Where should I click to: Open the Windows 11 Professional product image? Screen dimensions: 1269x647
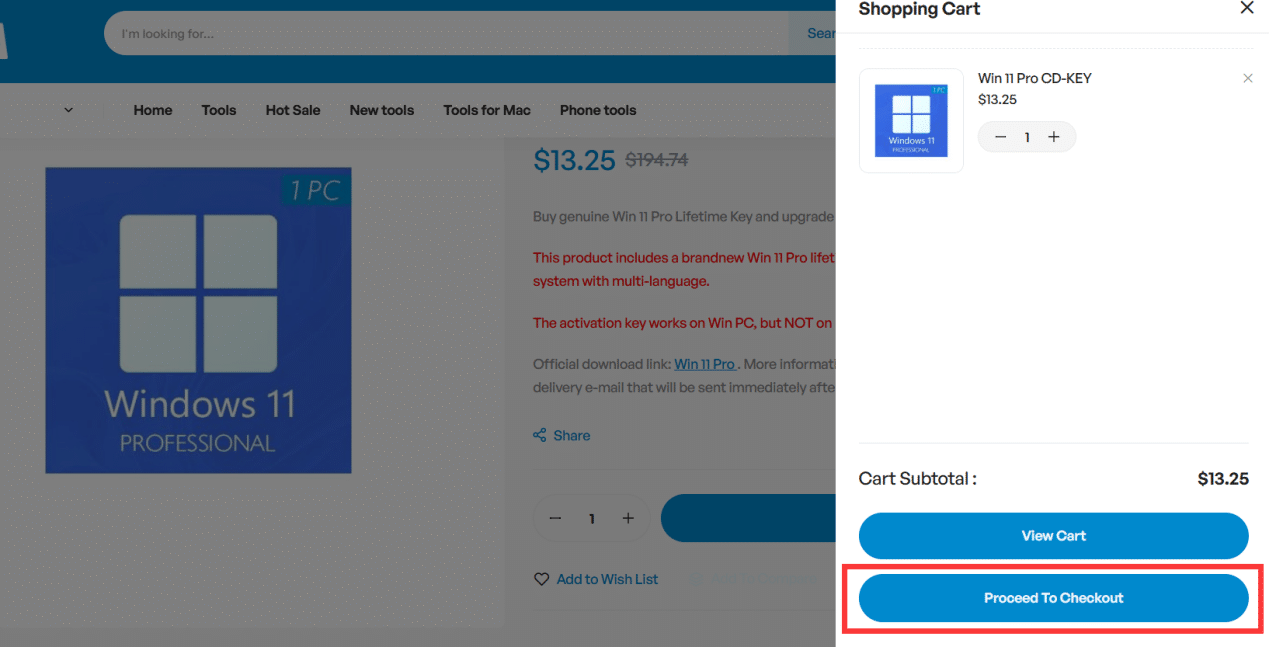pyautogui.click(x=198, y=320)
